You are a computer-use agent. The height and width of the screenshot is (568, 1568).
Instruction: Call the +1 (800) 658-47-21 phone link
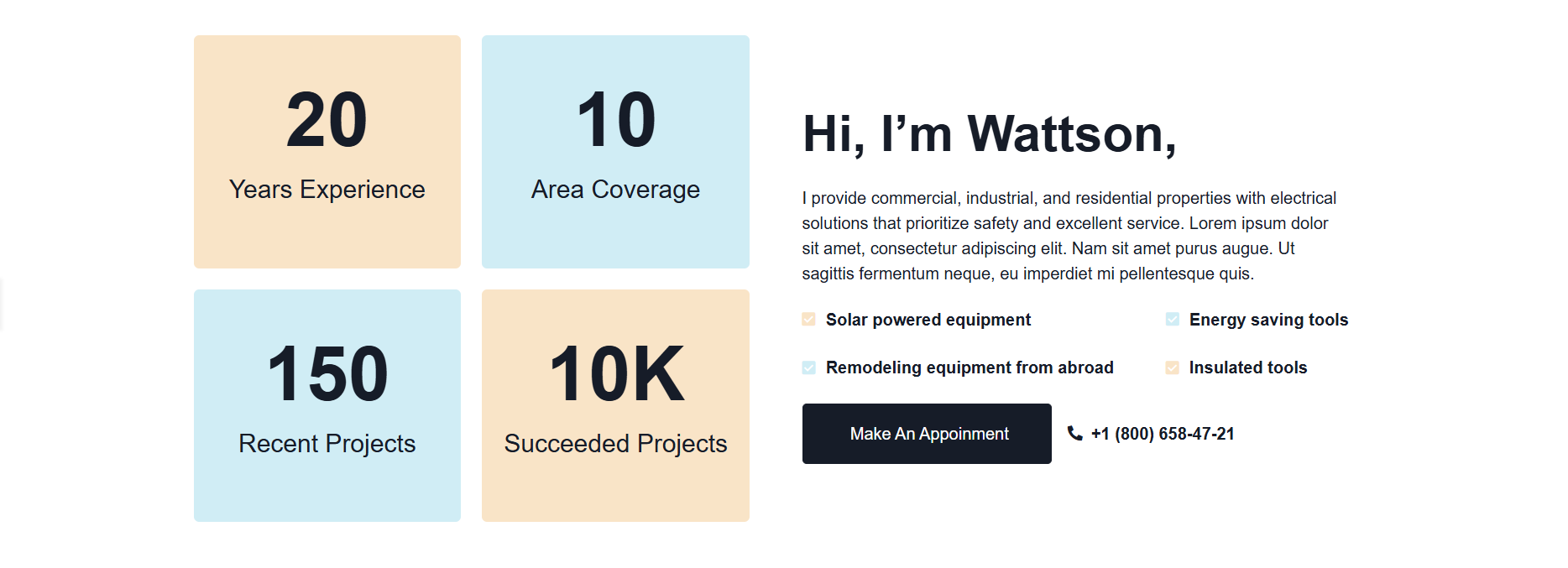click(x=1163, y=434)
